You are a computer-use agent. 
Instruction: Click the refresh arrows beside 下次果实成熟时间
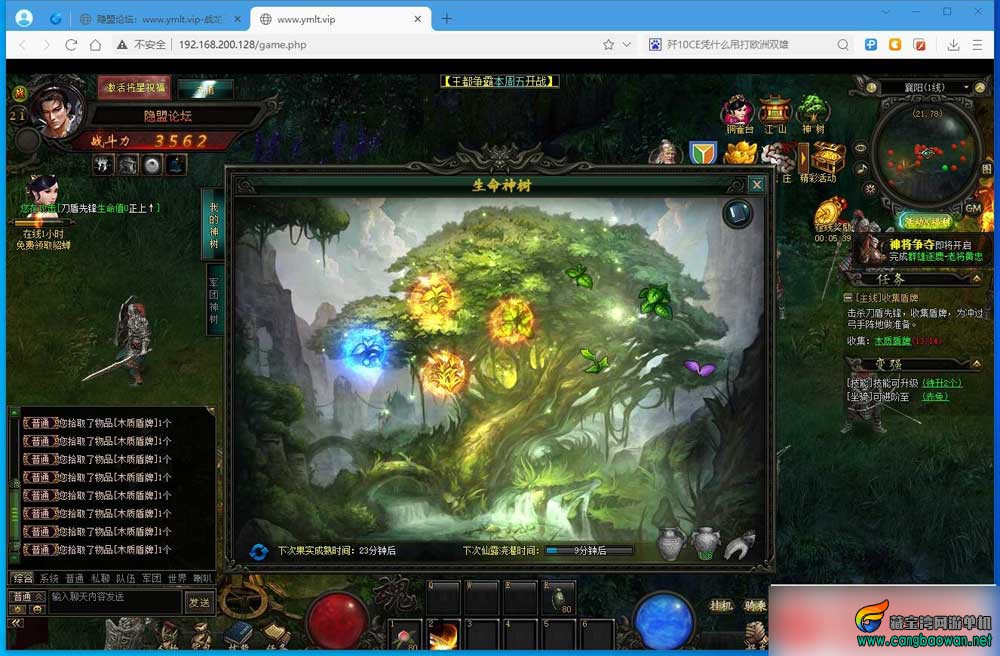pyautogui.click(x=259, y=551)
